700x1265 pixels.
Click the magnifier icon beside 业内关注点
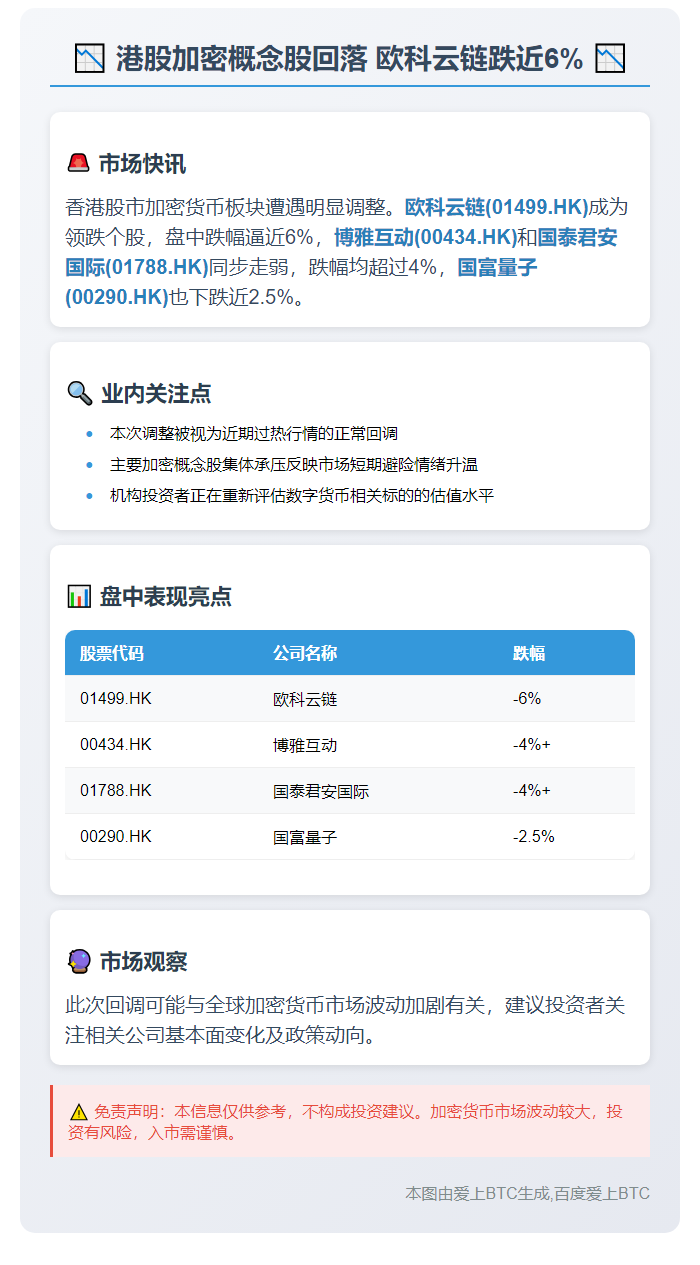[79, 393]
